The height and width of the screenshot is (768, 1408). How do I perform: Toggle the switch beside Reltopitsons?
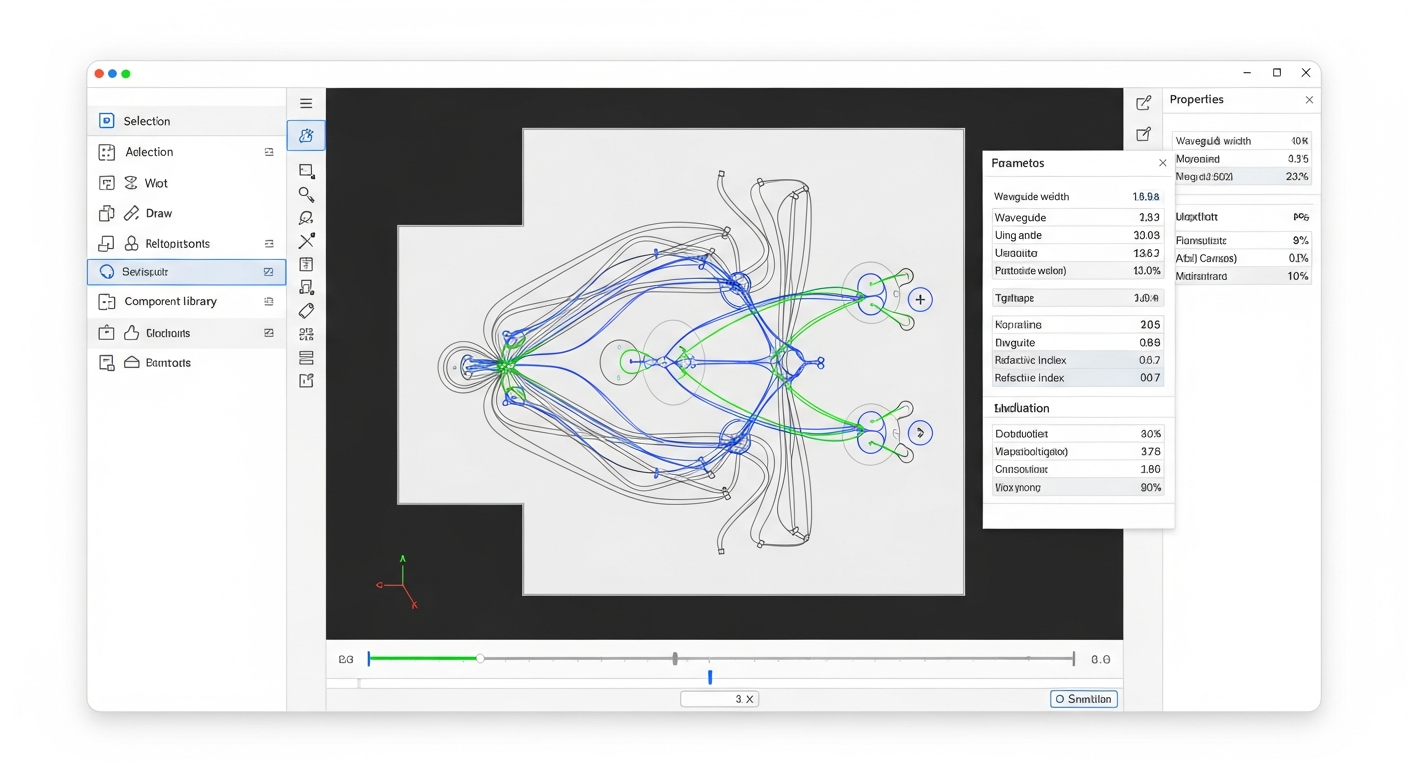268,243
